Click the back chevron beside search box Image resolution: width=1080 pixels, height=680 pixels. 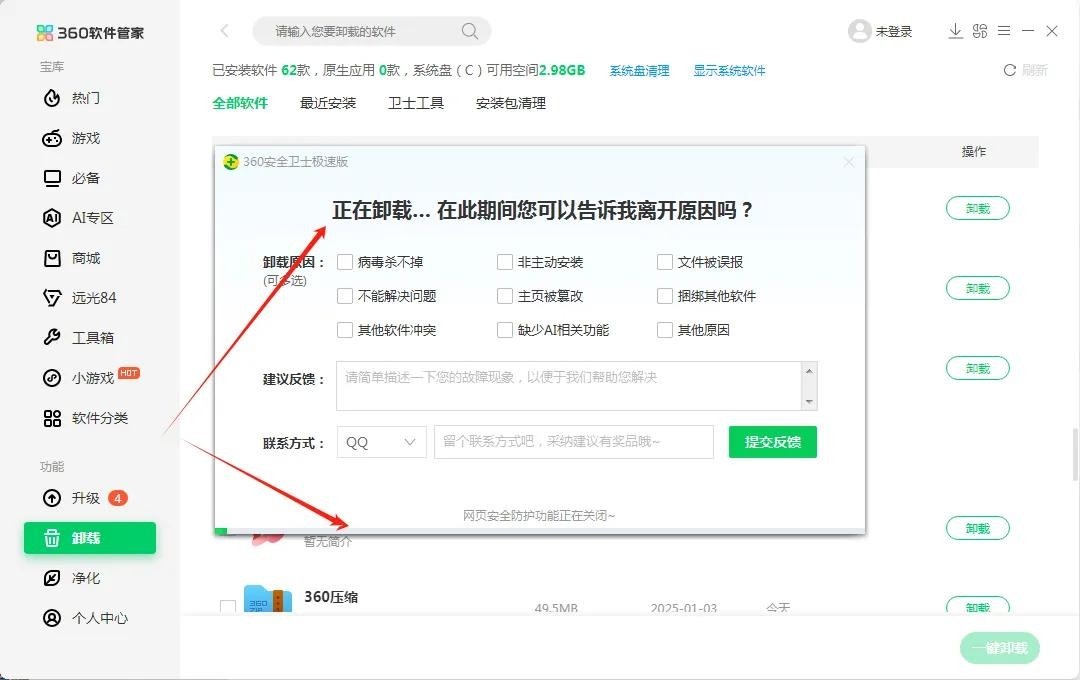[224, 31]
